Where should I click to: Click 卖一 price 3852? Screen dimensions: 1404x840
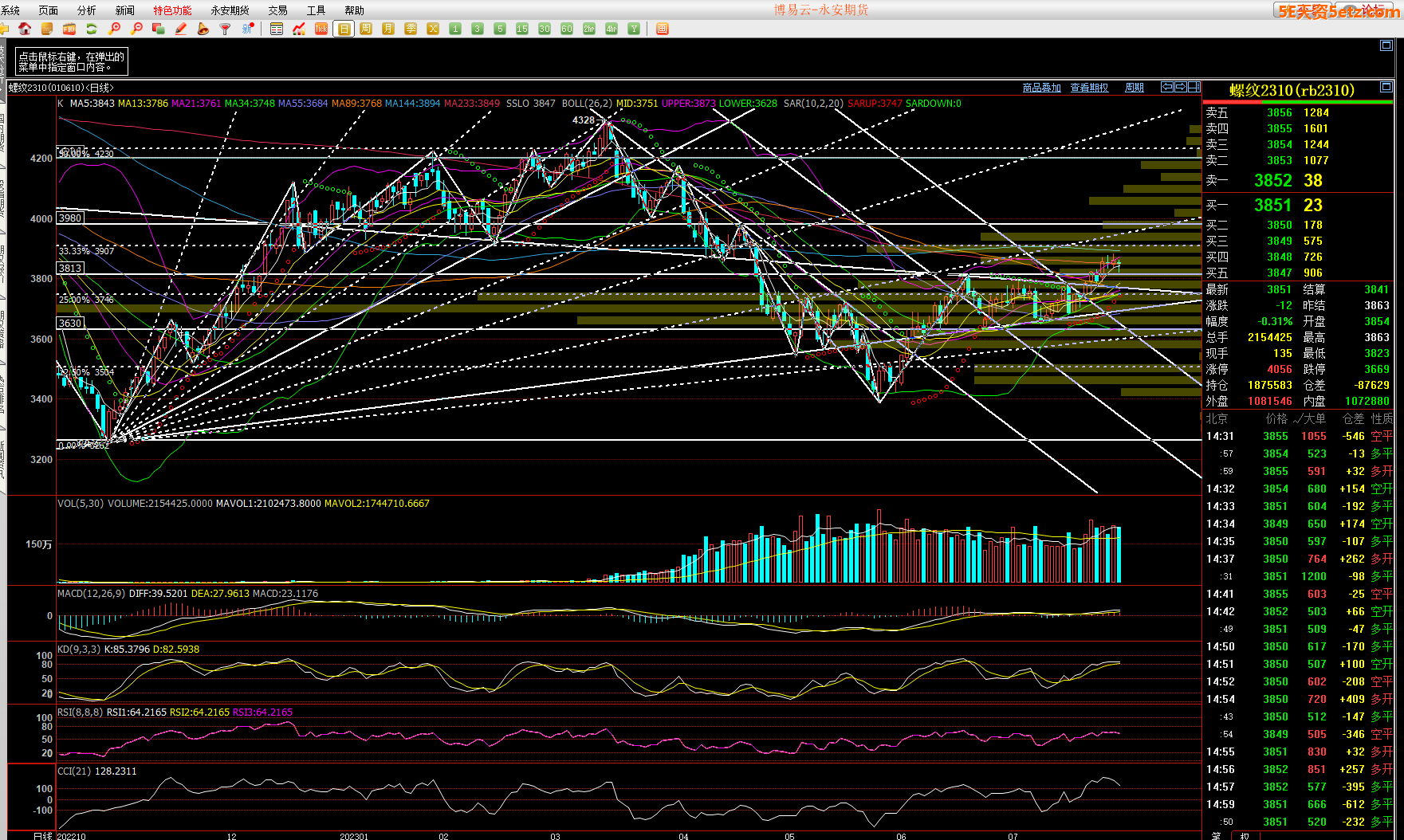coord(1272,181)
